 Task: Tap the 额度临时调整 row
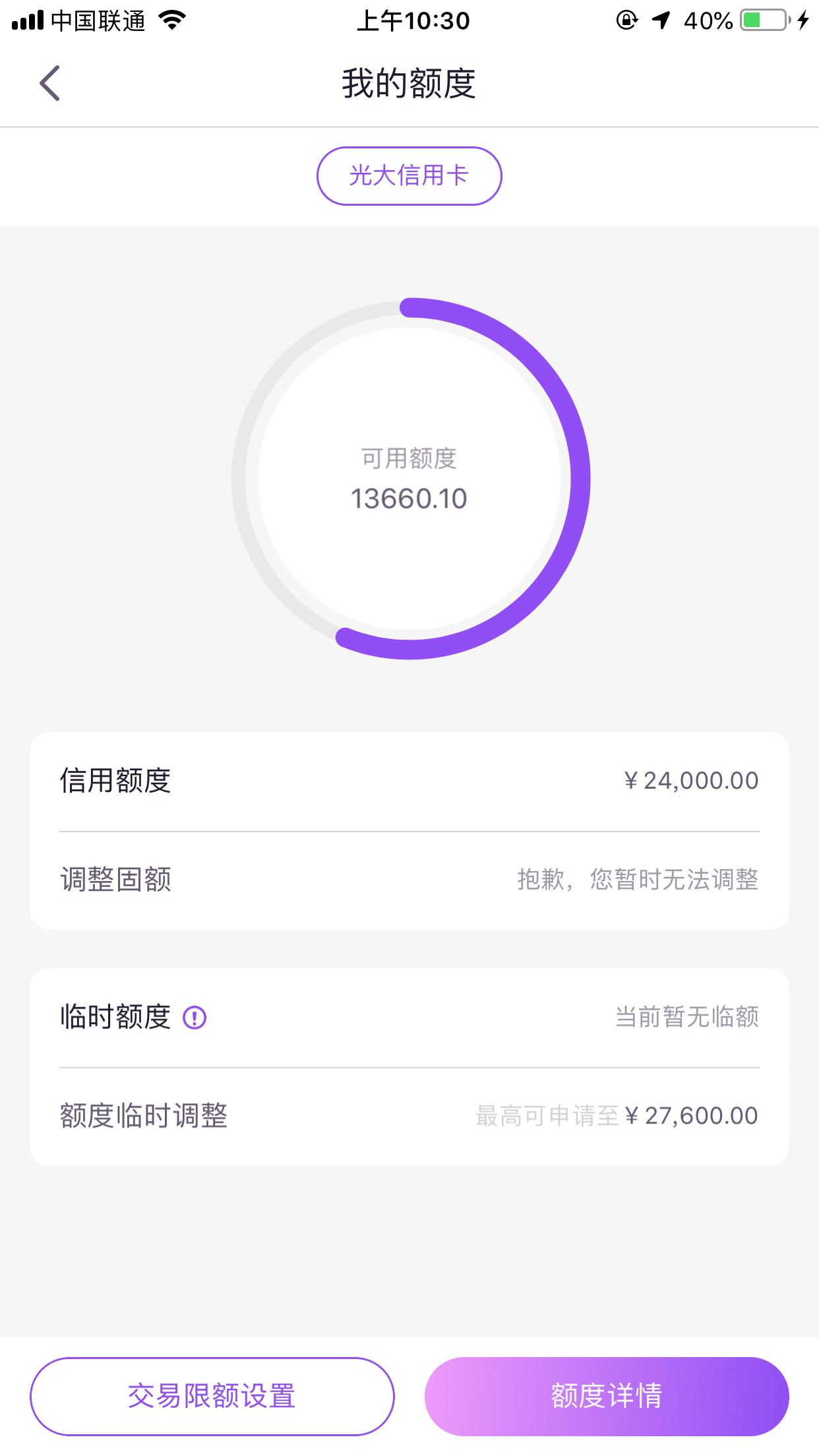409,1116
